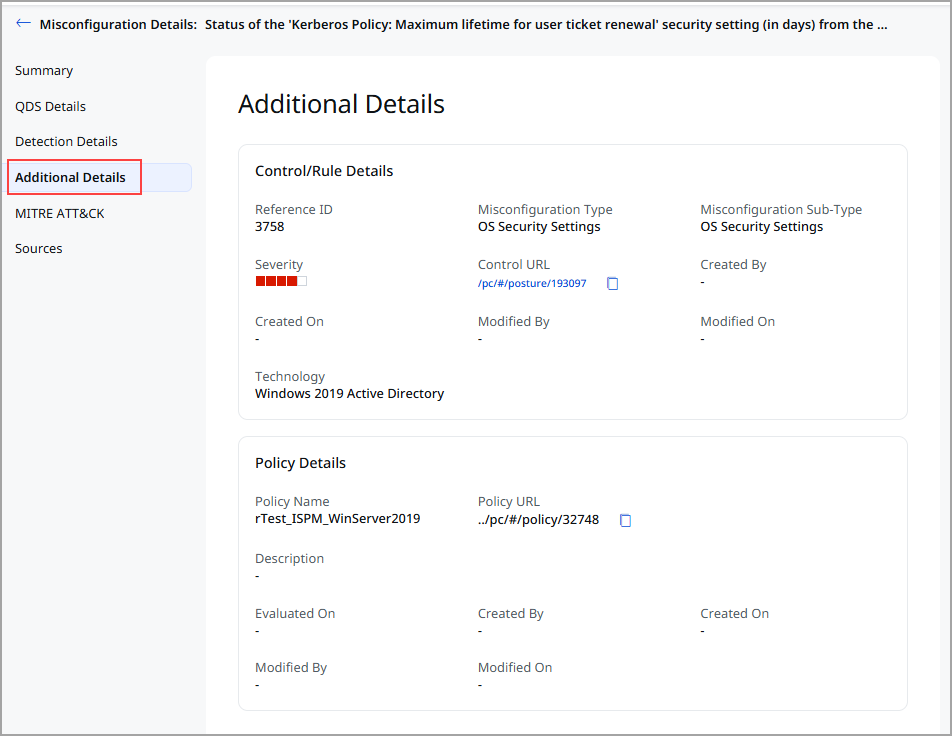Open the Summary section in the sidebar

click(x=44, y=71)
